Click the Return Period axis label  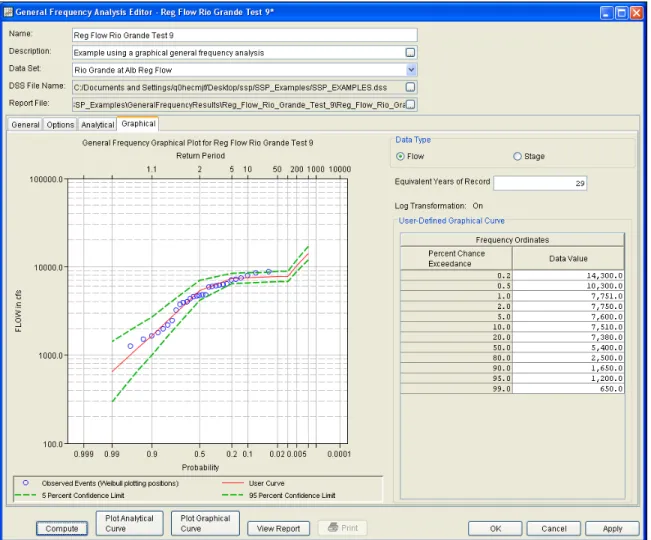201,156
